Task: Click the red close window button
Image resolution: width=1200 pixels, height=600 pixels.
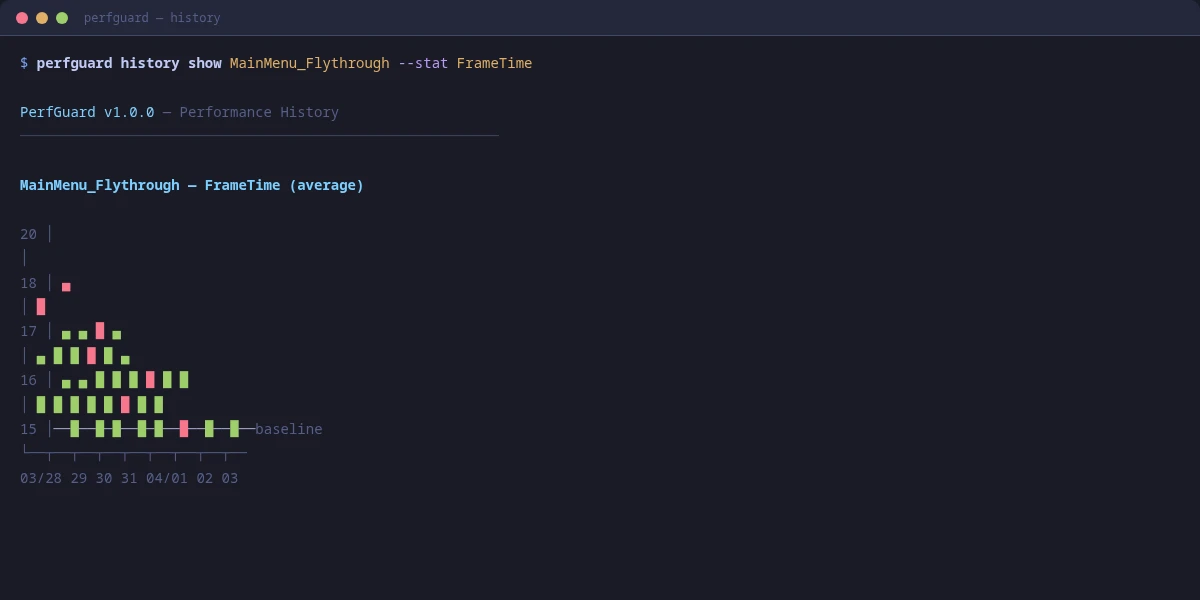Action: pos(22,18)
